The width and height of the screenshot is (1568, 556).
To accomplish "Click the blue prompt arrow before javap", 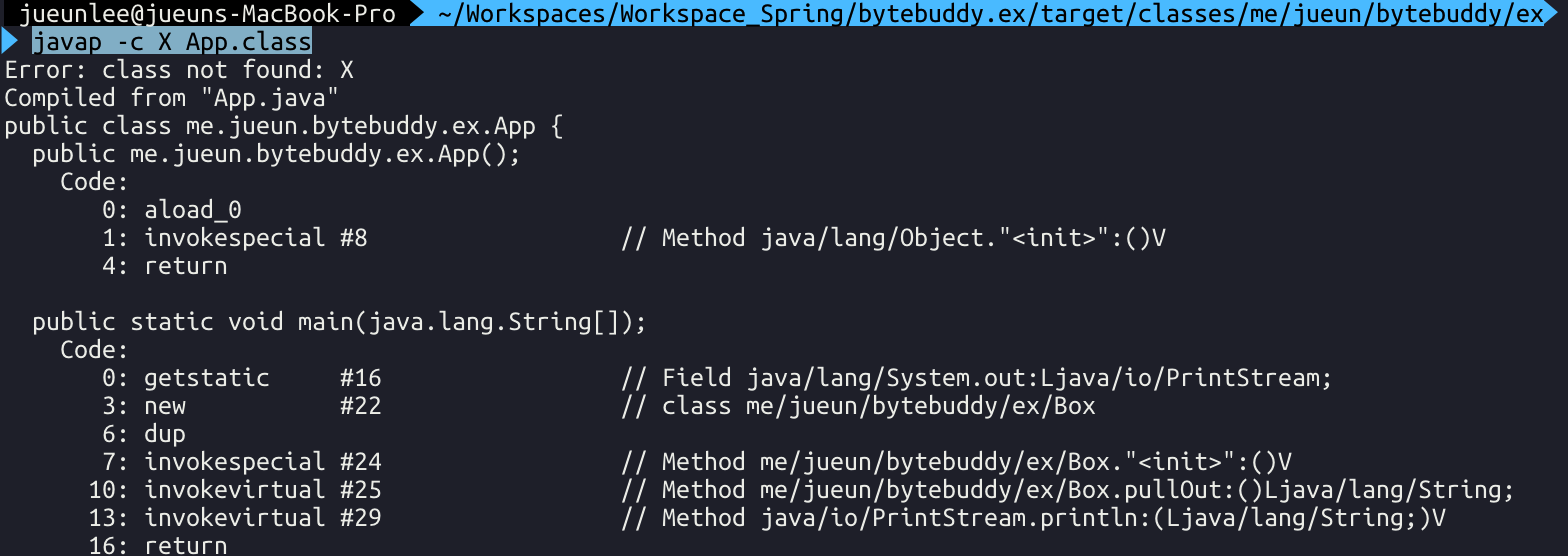I will 10,42.
